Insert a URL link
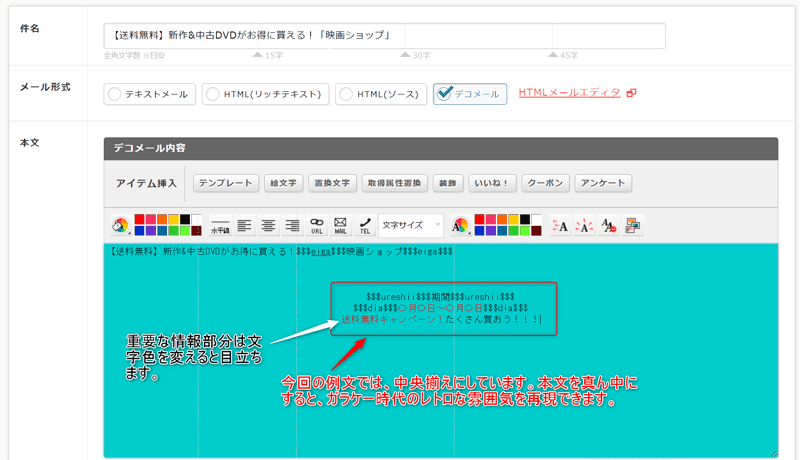Image resolution: width=800 pixels, height=460 pixels. pos(317,225)
